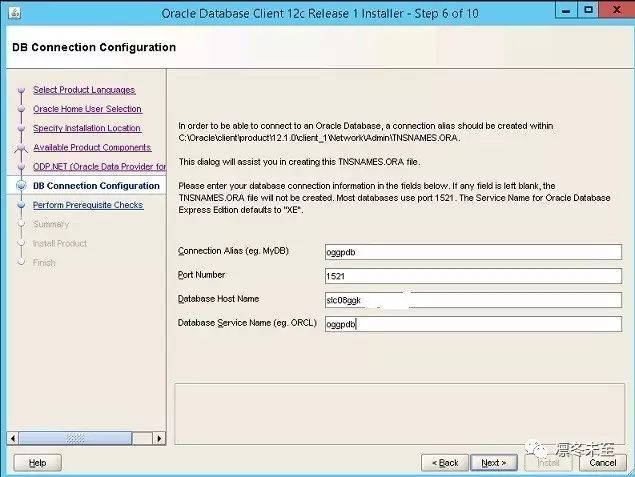Click the "Database Service Name (eg. ORCL)" label

(247, 323)
